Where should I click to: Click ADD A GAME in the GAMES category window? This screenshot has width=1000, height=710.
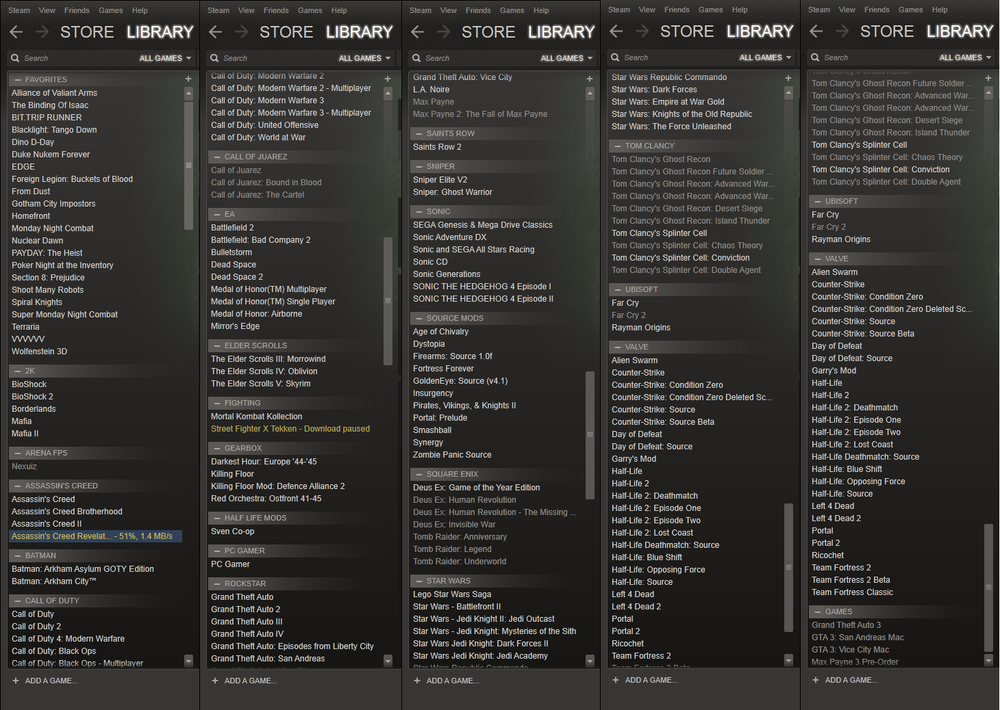[844, 680]
